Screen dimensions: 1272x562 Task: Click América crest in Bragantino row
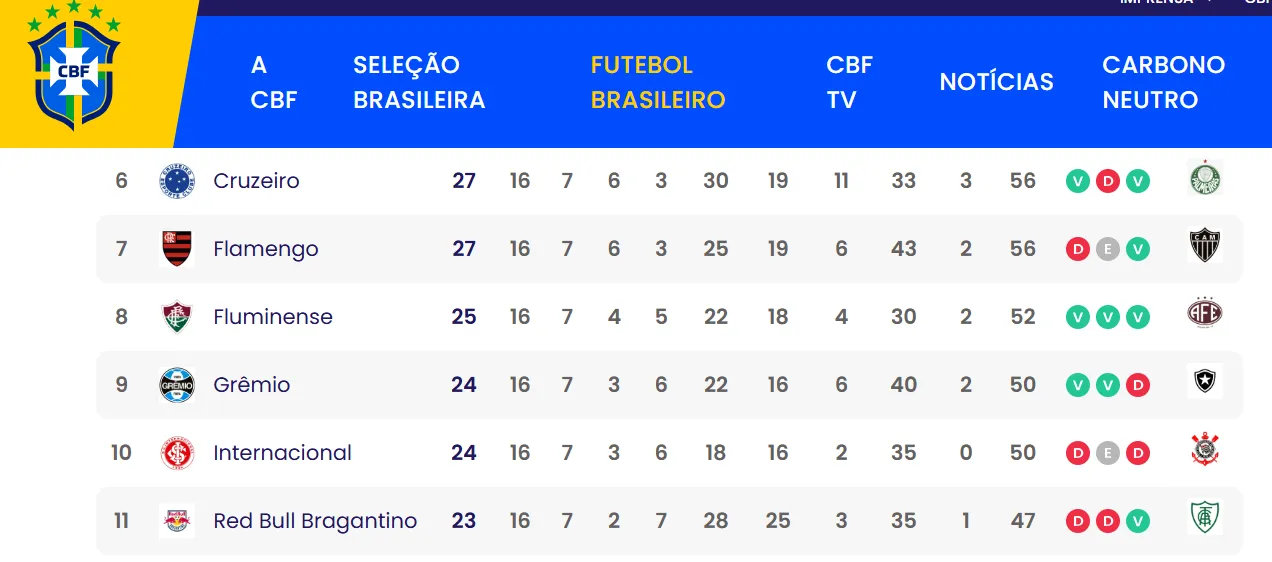point(1205,517)
